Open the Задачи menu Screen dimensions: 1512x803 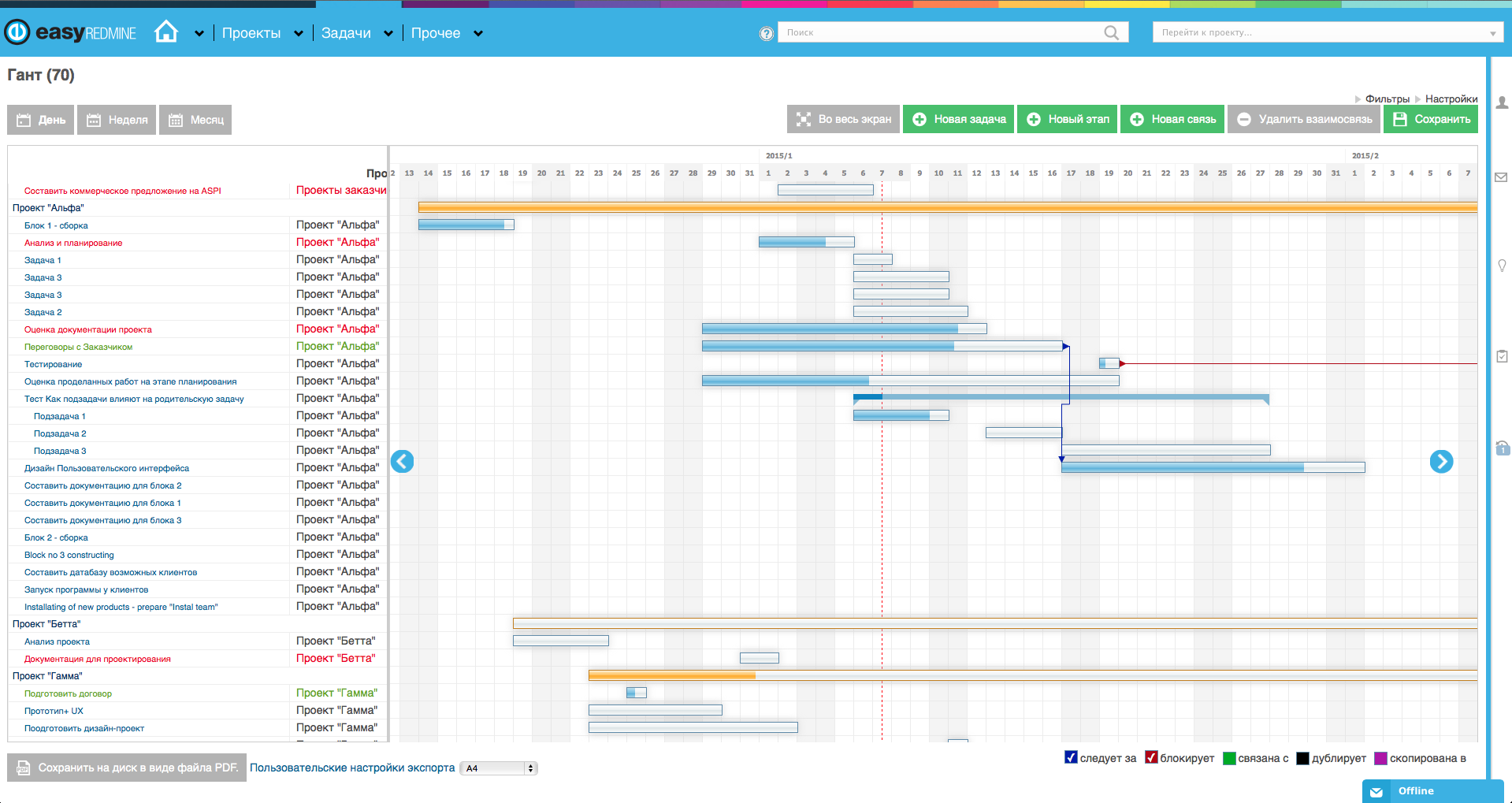[x=346, y=33]
